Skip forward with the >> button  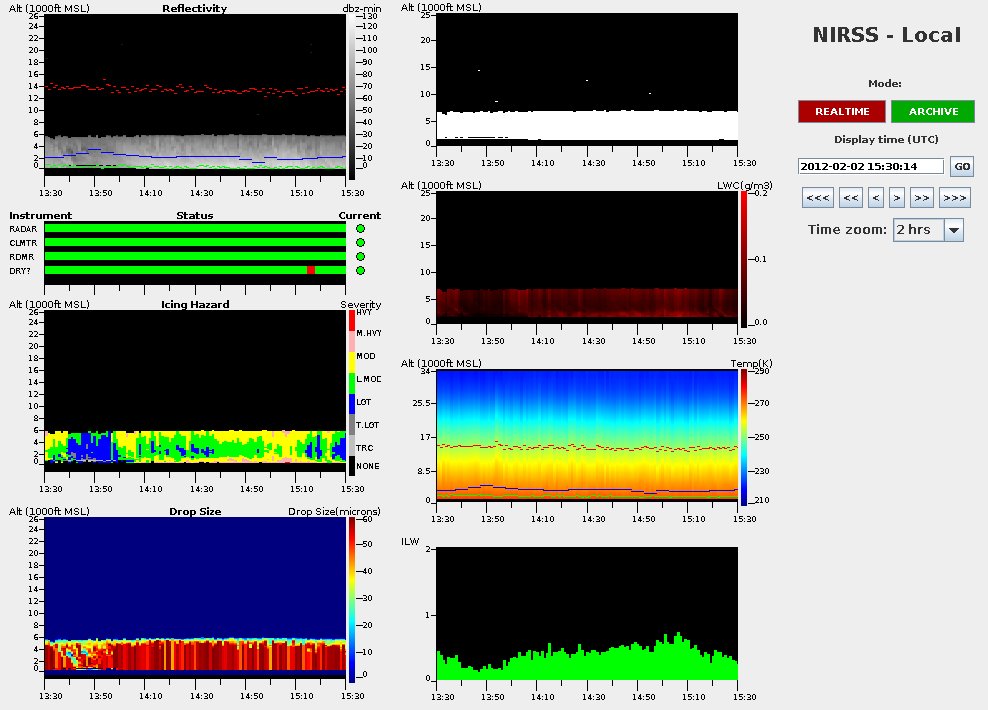pos(922,197)
